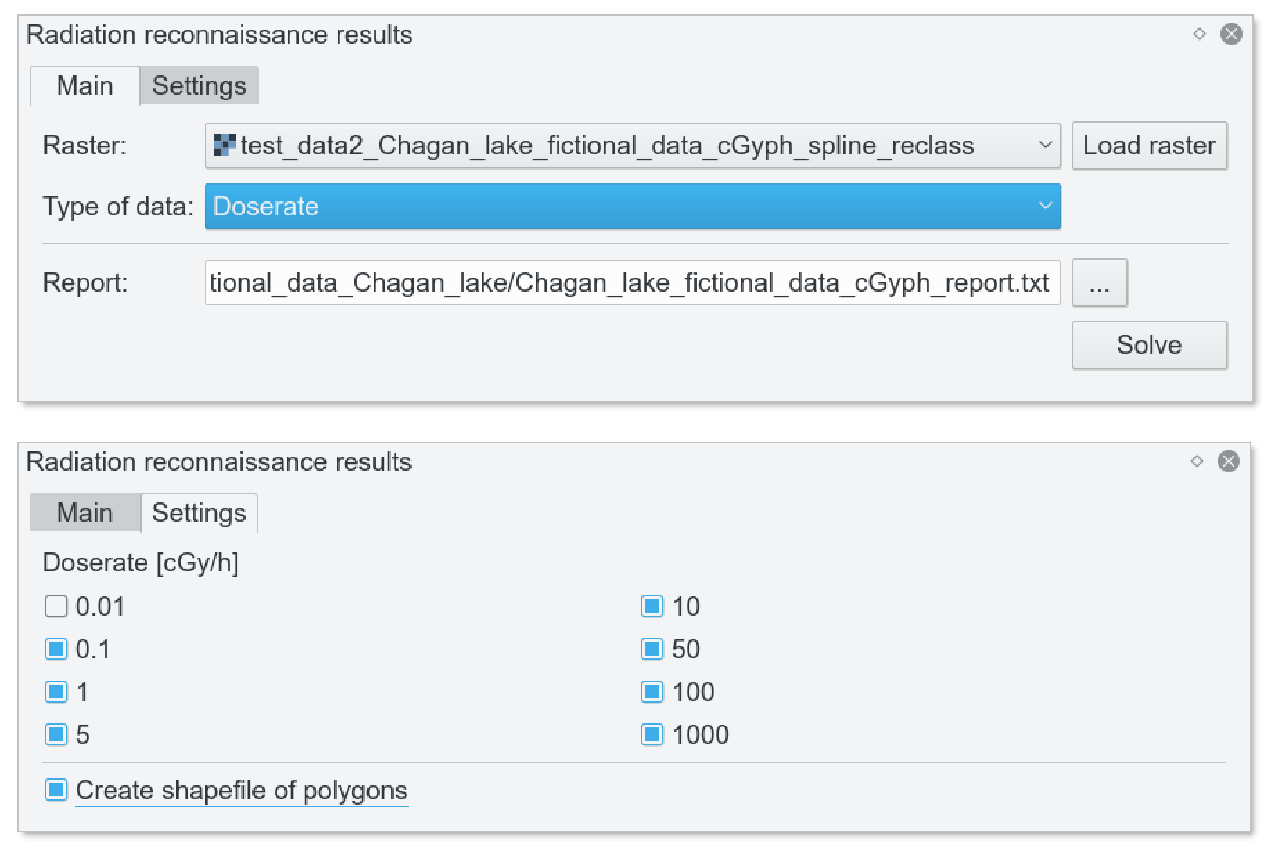1272x858 pixels.
Task: Click the Report file path field
Action: (632, 284)
